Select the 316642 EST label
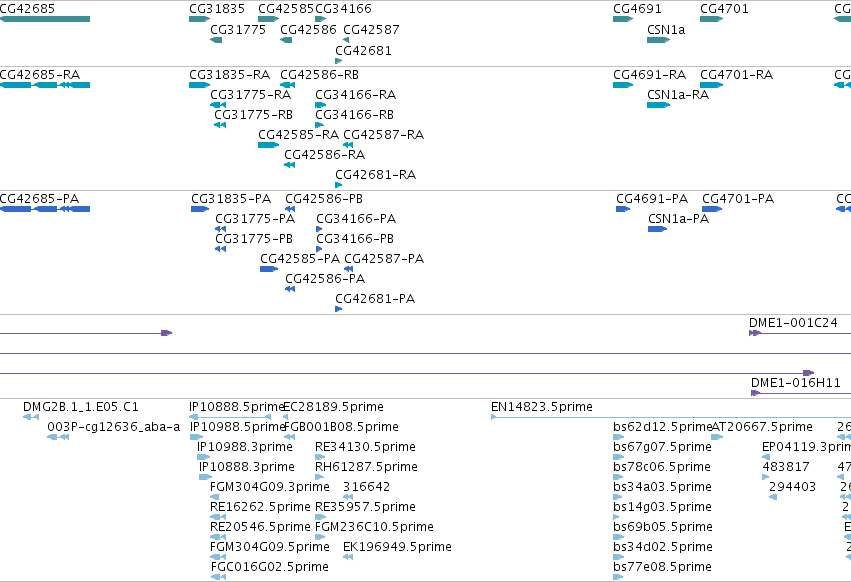Screen dimensions: 851x582 (366, 486)
